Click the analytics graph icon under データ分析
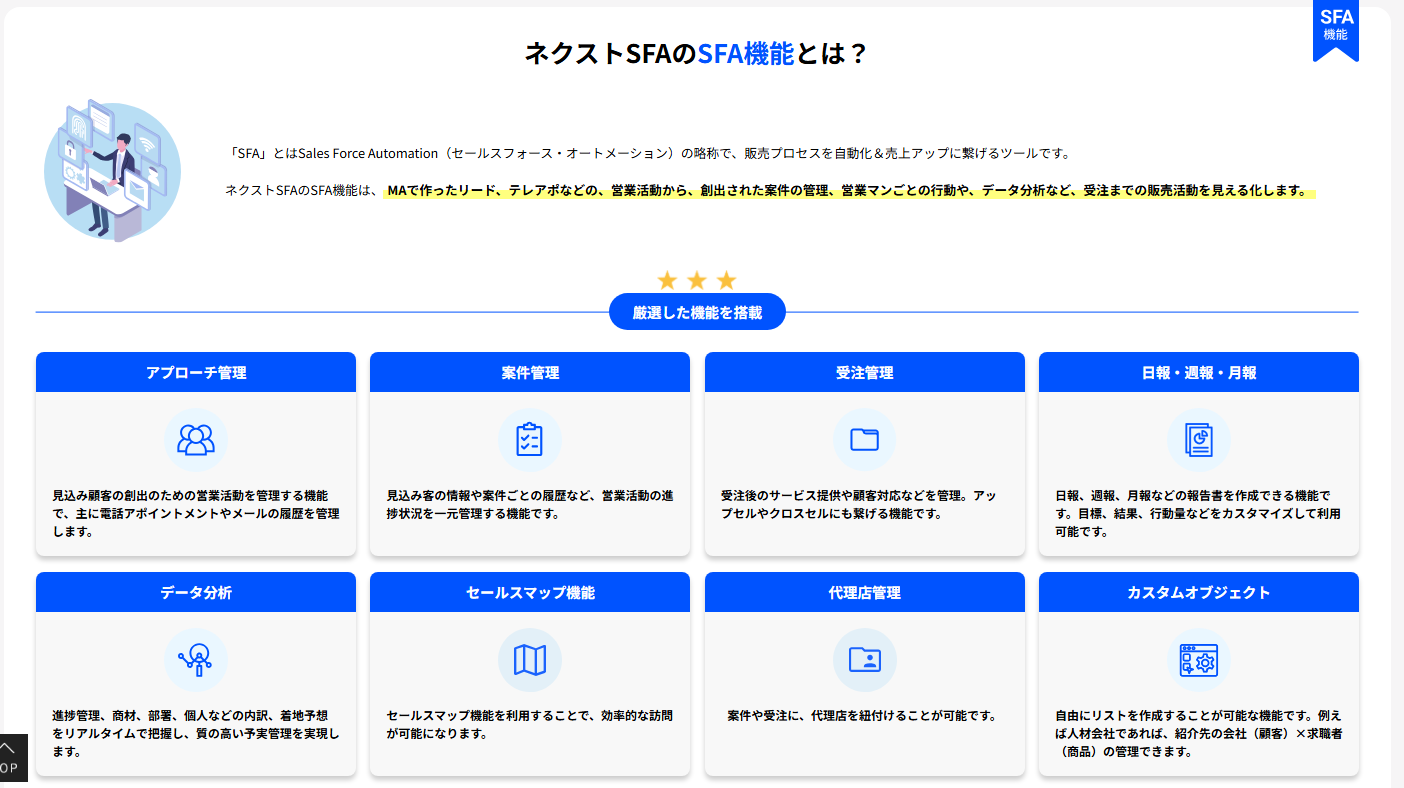 click(x=196, y=660)
